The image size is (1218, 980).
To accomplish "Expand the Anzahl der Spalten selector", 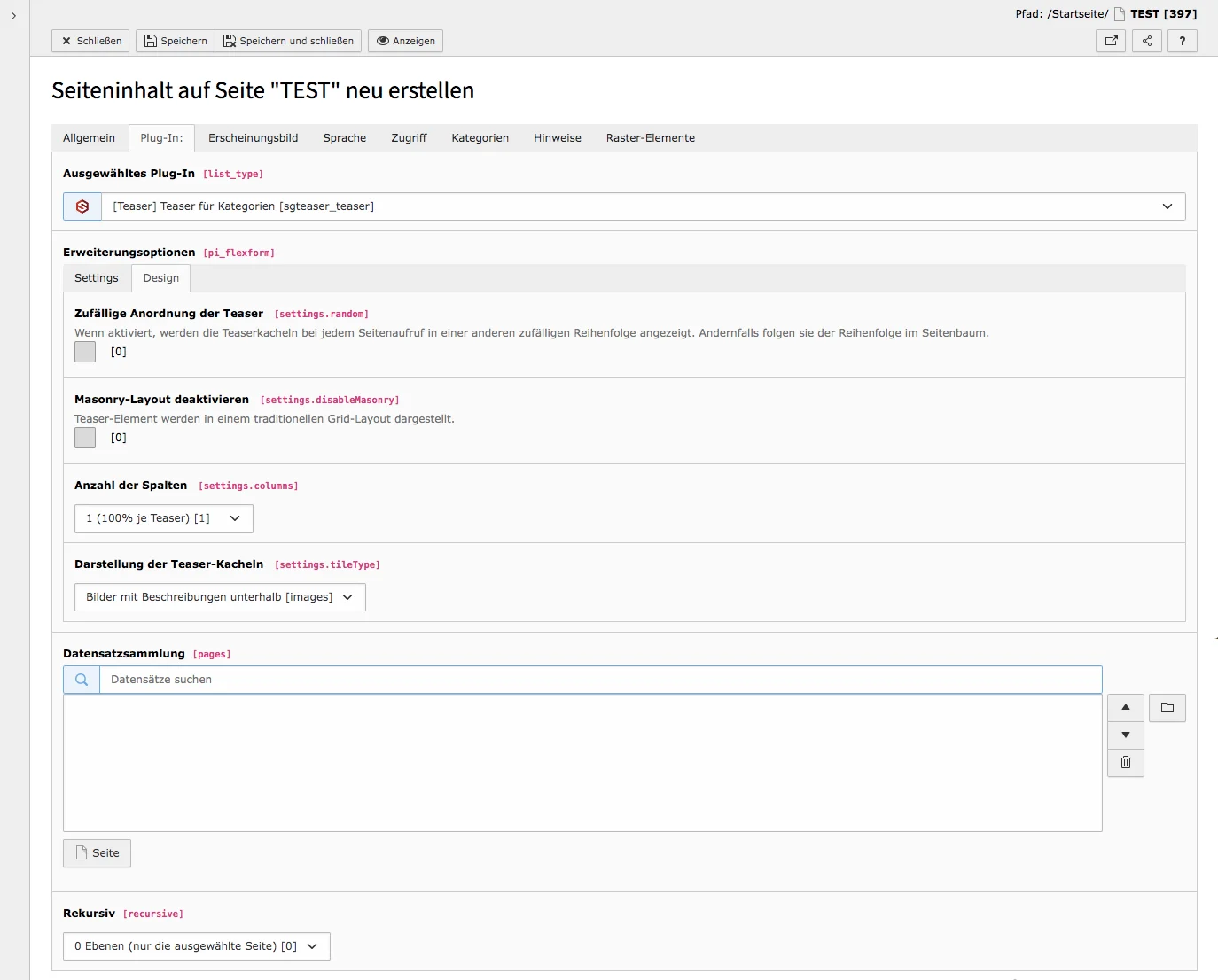I will (x=163, y=517).
